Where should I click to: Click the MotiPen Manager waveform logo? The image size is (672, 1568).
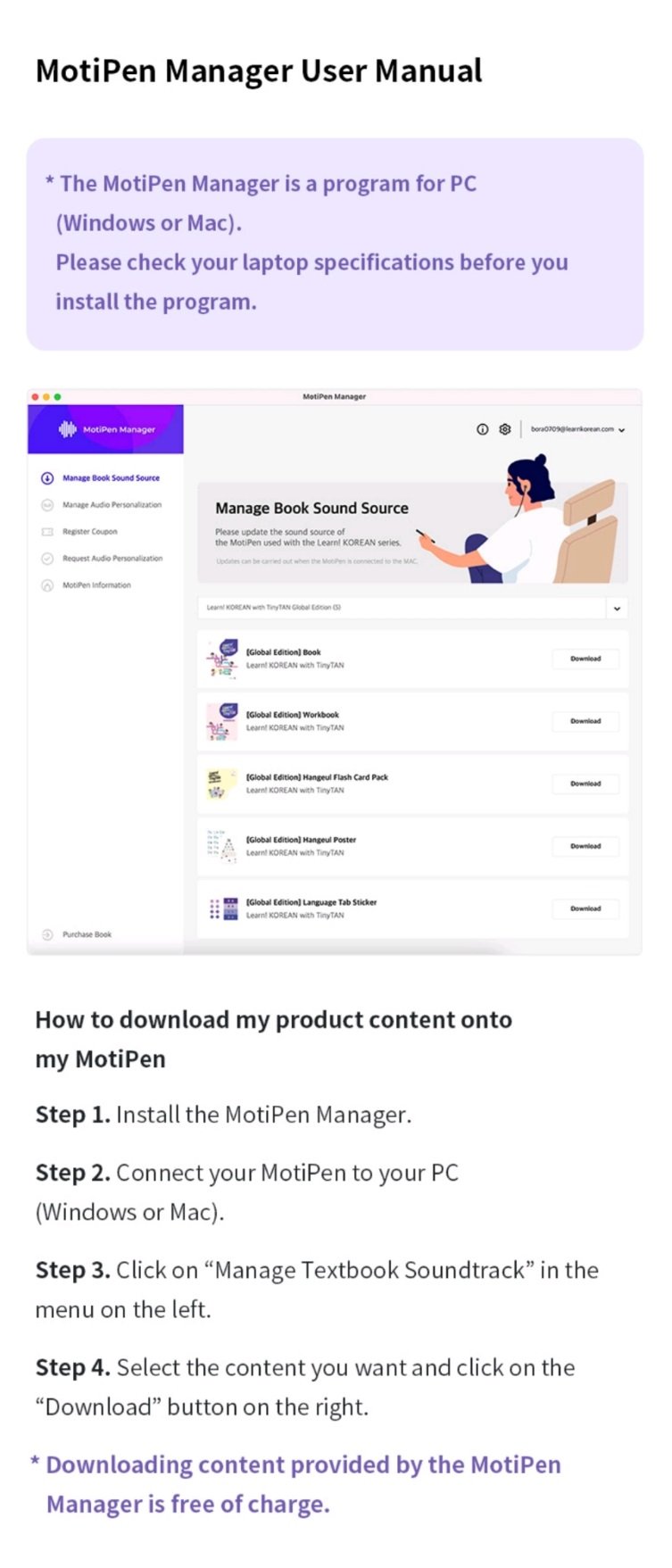pyautogui.click(x=68, y=429)
